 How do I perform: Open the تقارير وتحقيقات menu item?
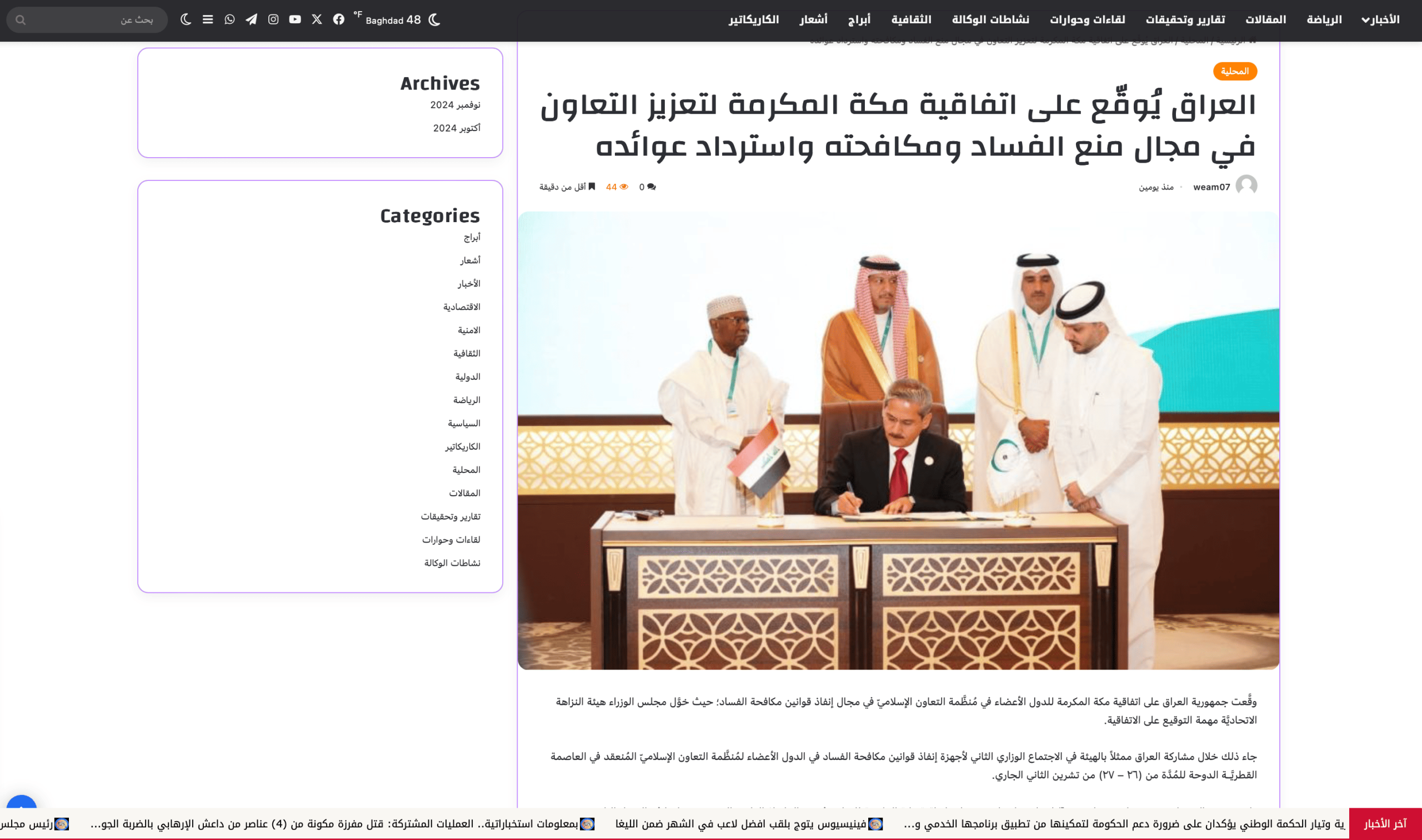click(1185, 19)
